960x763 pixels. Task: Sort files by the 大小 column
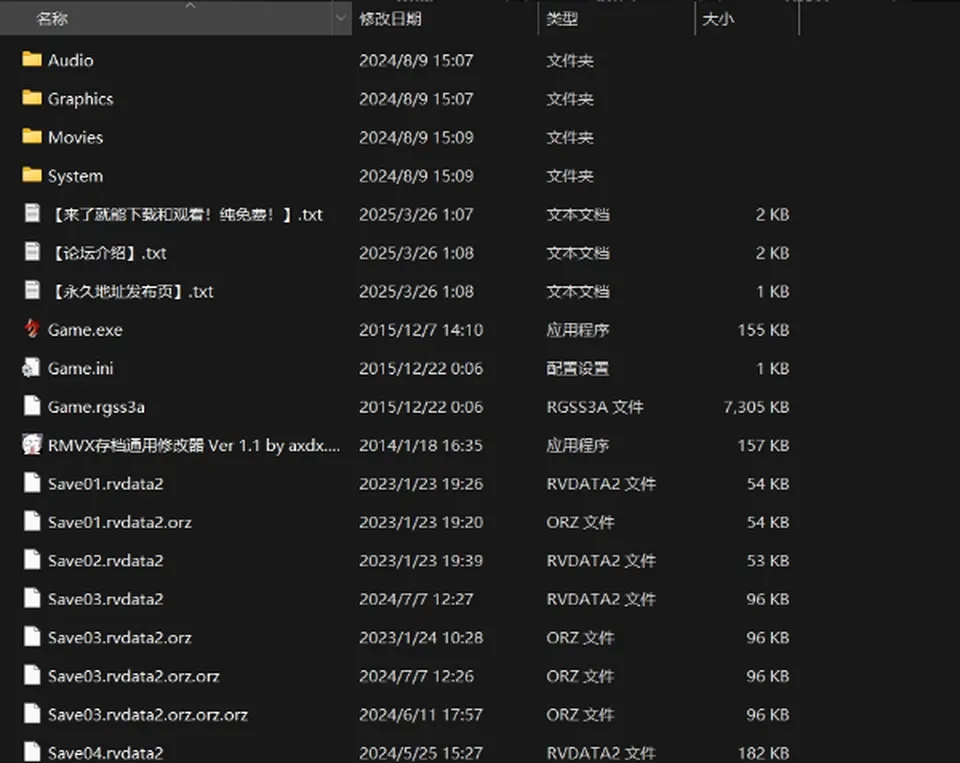[x=718, y=19]
